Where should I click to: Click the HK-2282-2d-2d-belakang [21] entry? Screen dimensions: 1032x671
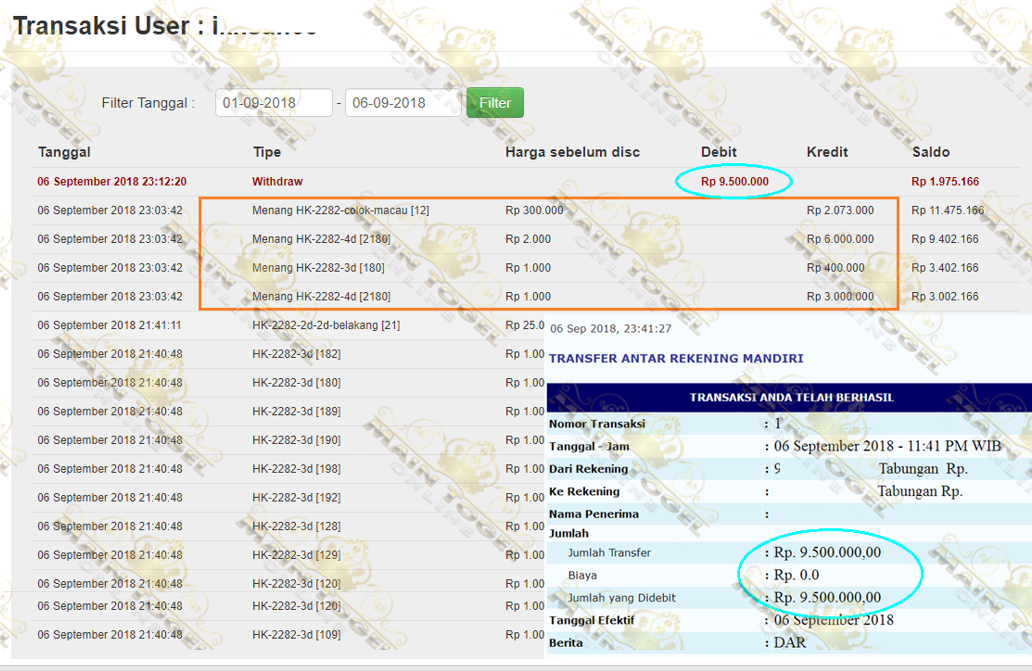pyautogui.click(x=326, y=326)
